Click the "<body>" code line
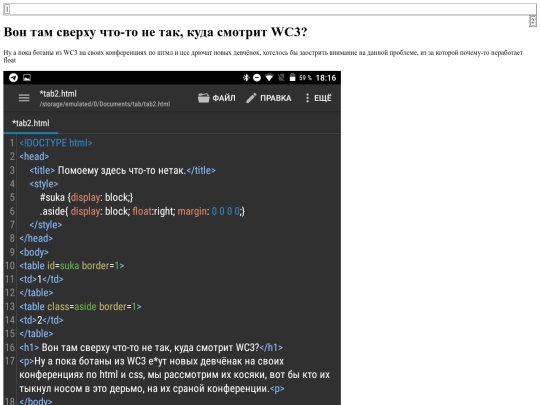 coord(34,252)
